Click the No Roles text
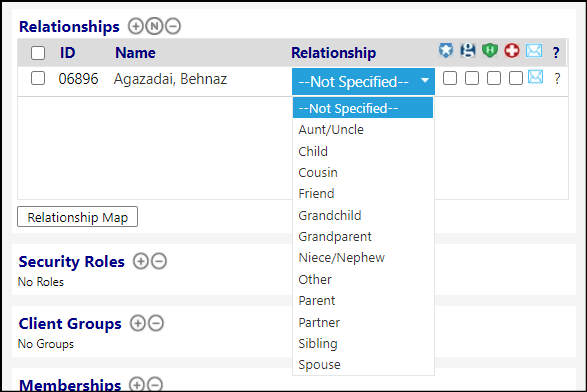 (41, 282)
